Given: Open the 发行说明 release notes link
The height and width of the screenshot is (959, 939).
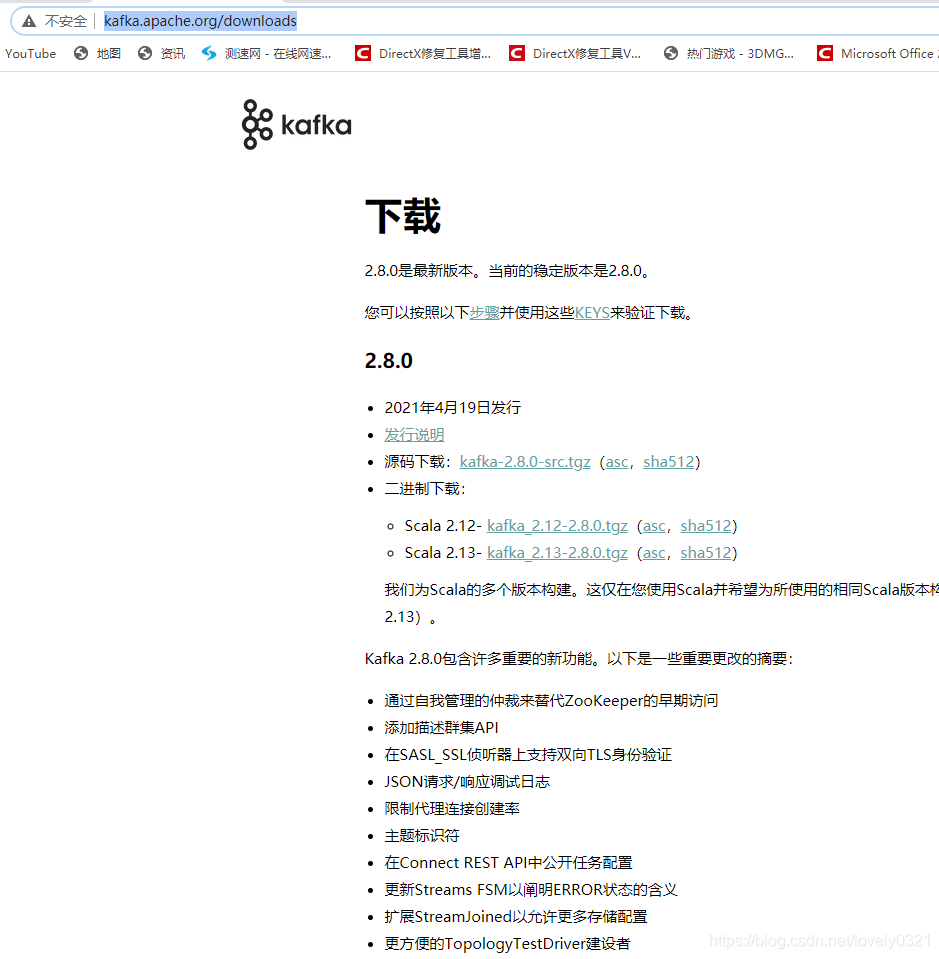Looking at the screenshot, I should click(x=414, y=435).
